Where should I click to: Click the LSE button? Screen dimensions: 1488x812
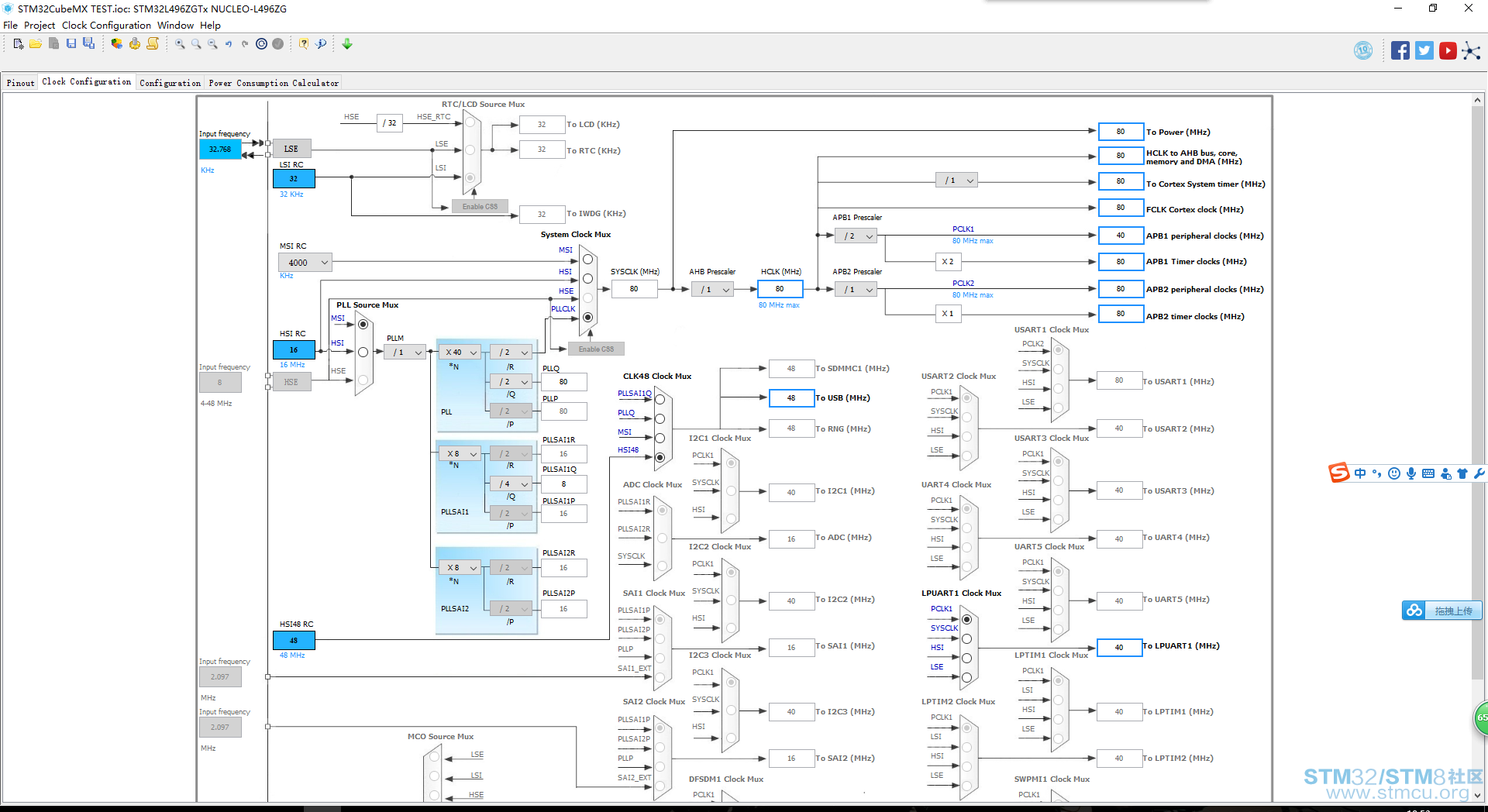pos(291,149)
